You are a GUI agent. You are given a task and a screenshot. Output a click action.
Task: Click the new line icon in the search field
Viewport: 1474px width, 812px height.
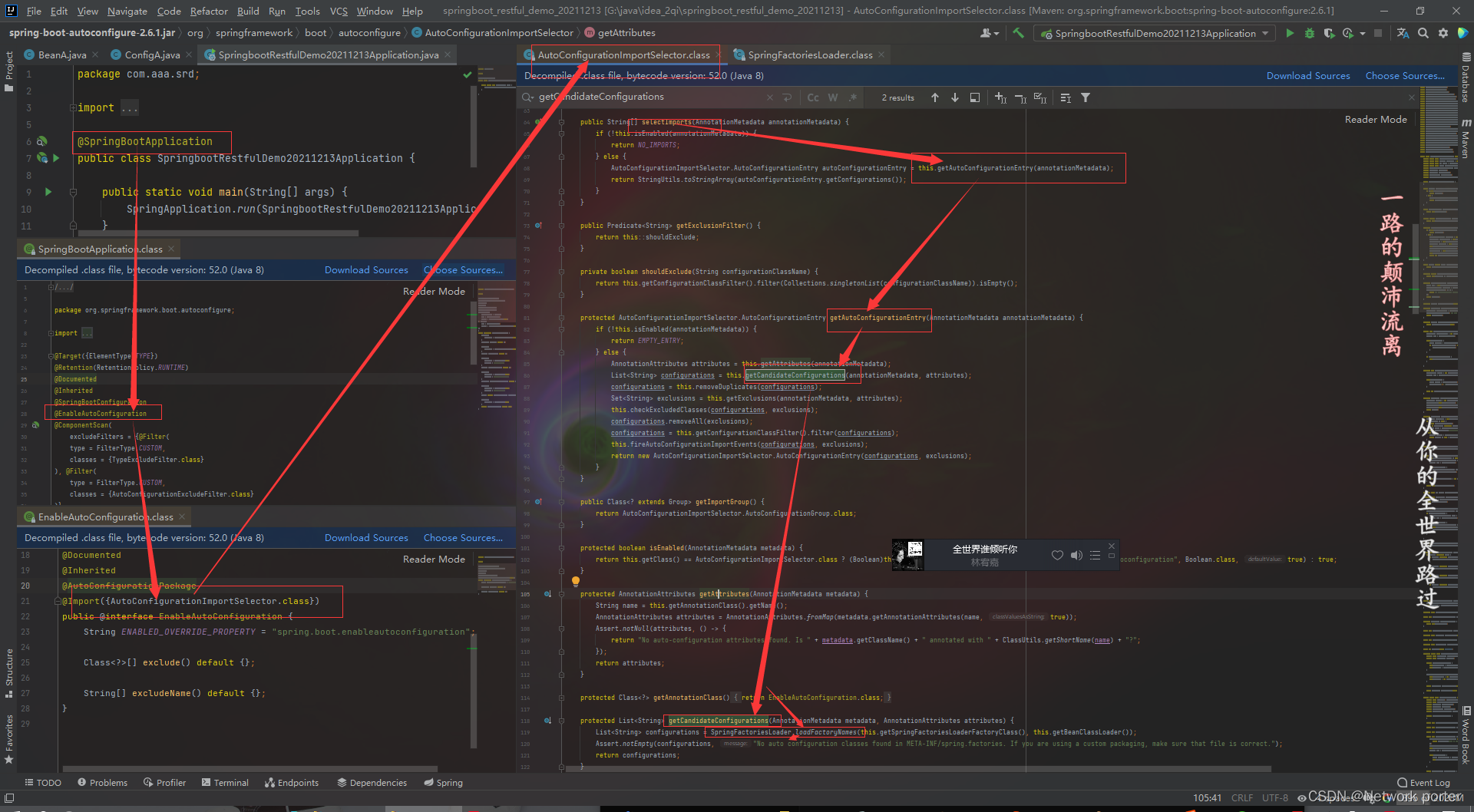click(x=787, y=97)
